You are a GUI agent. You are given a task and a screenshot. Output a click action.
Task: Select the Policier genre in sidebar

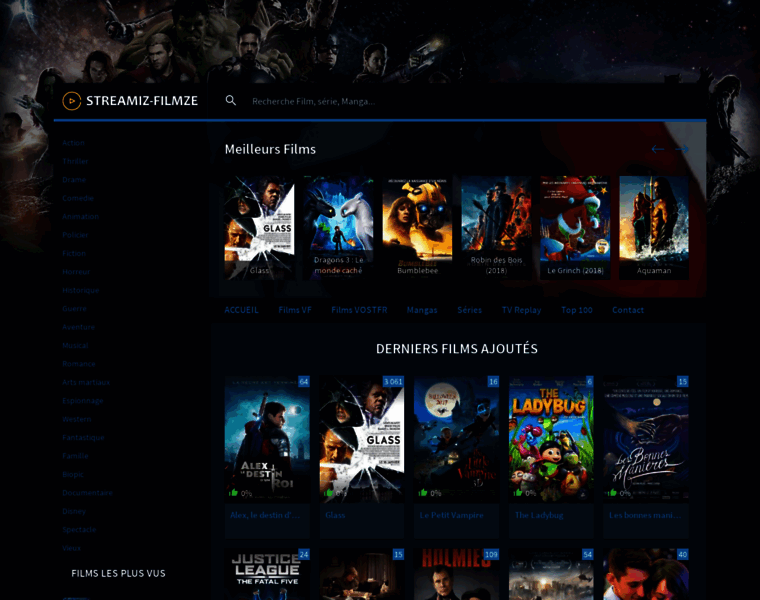click(x=75, y=235)
